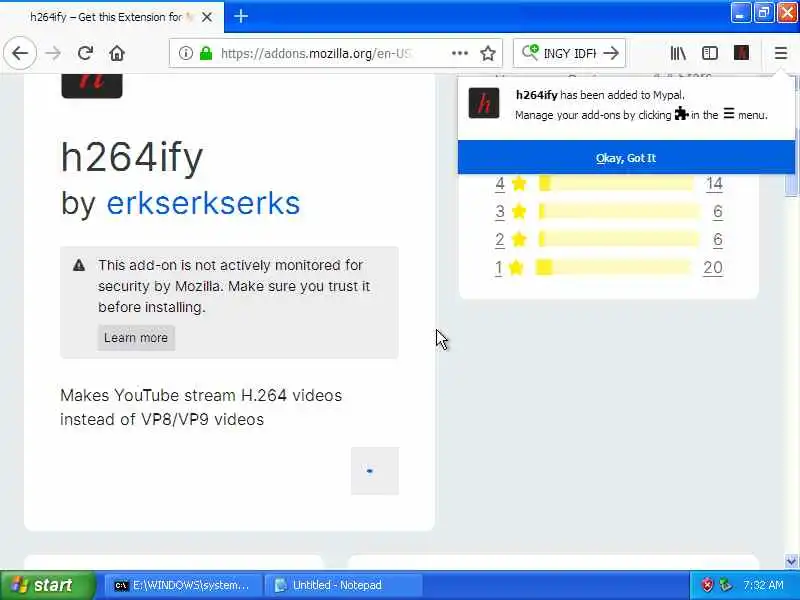Close the h264ify tab

coord(207,17)
